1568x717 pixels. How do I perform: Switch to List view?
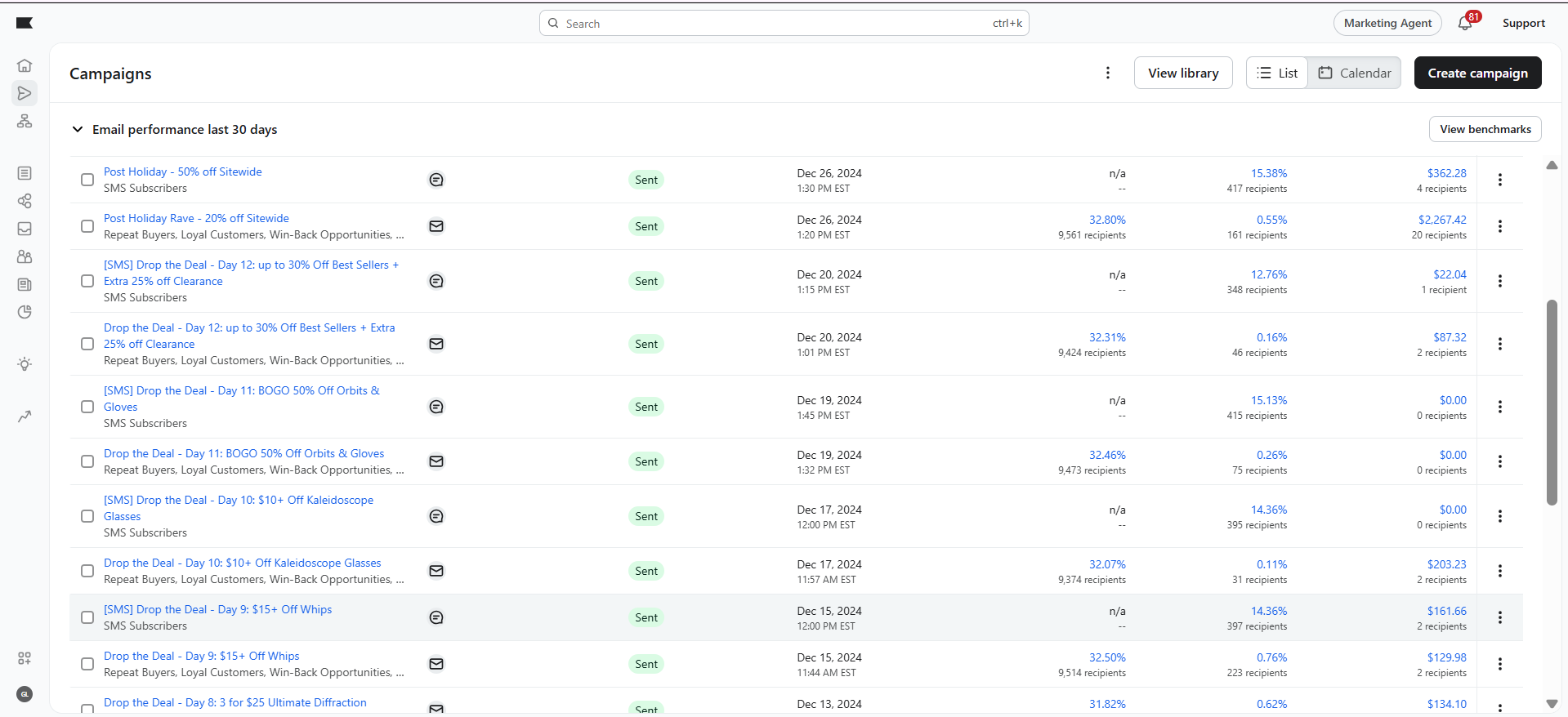pos(1277,73)
